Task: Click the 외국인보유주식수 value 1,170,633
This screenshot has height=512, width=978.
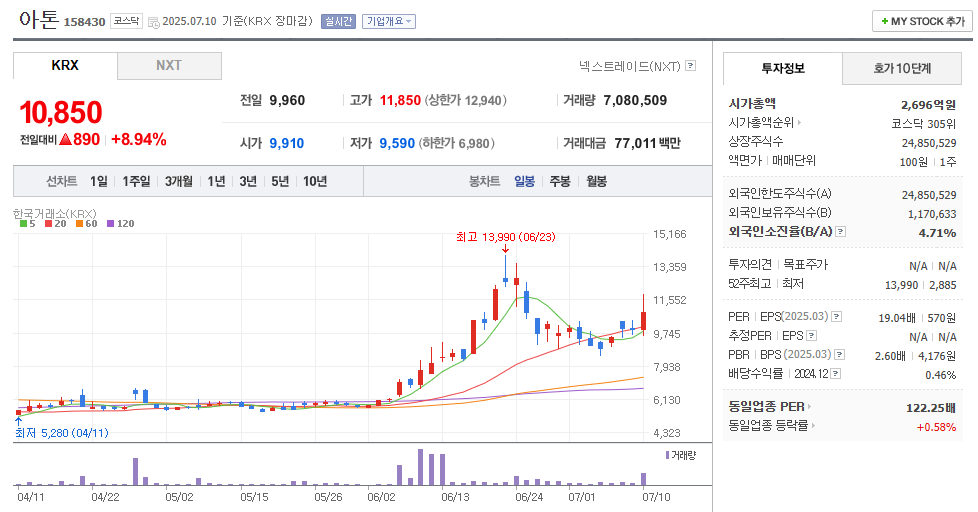Action: pyautogui.click(x=932, y=214)
